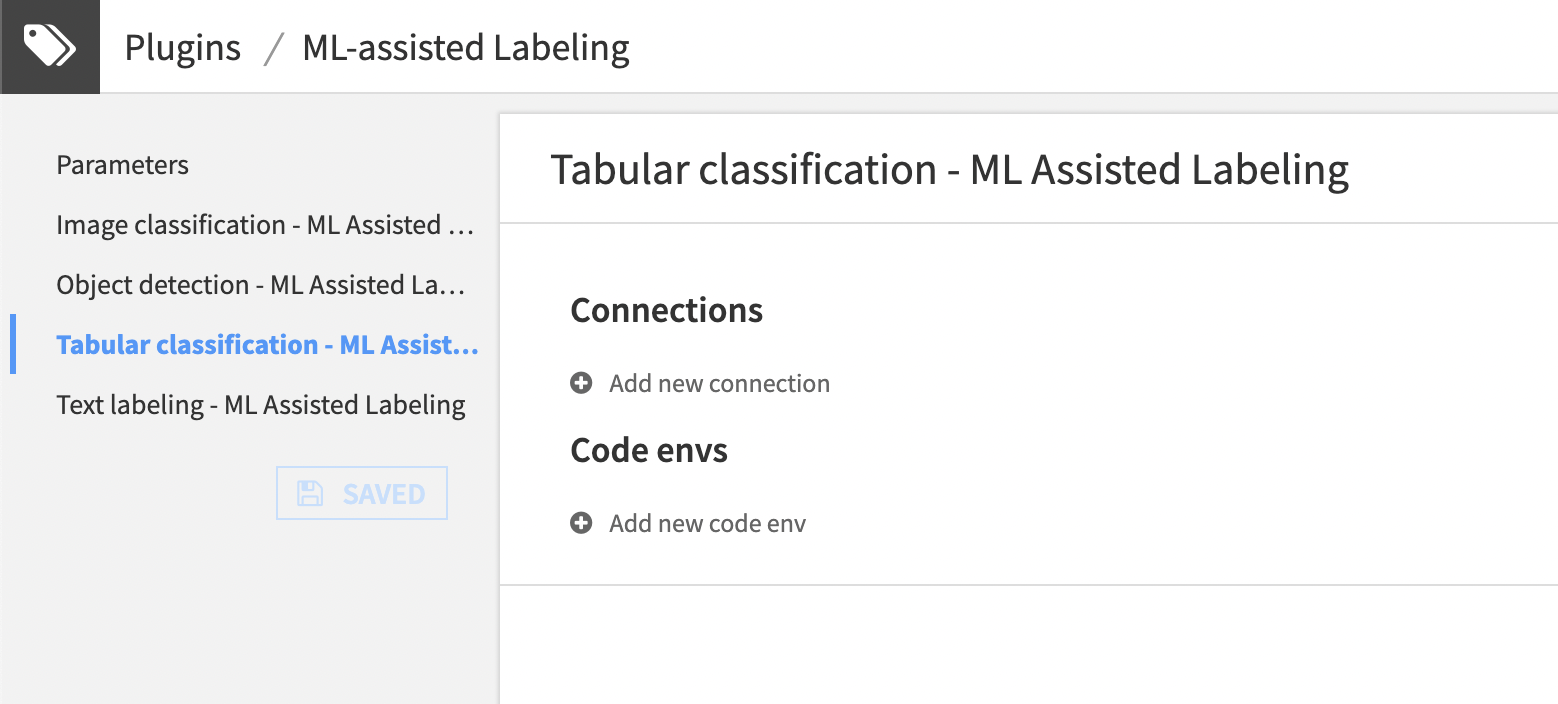1558x704 pixels.
Task: Add a new connection
Action: [719, 383]
